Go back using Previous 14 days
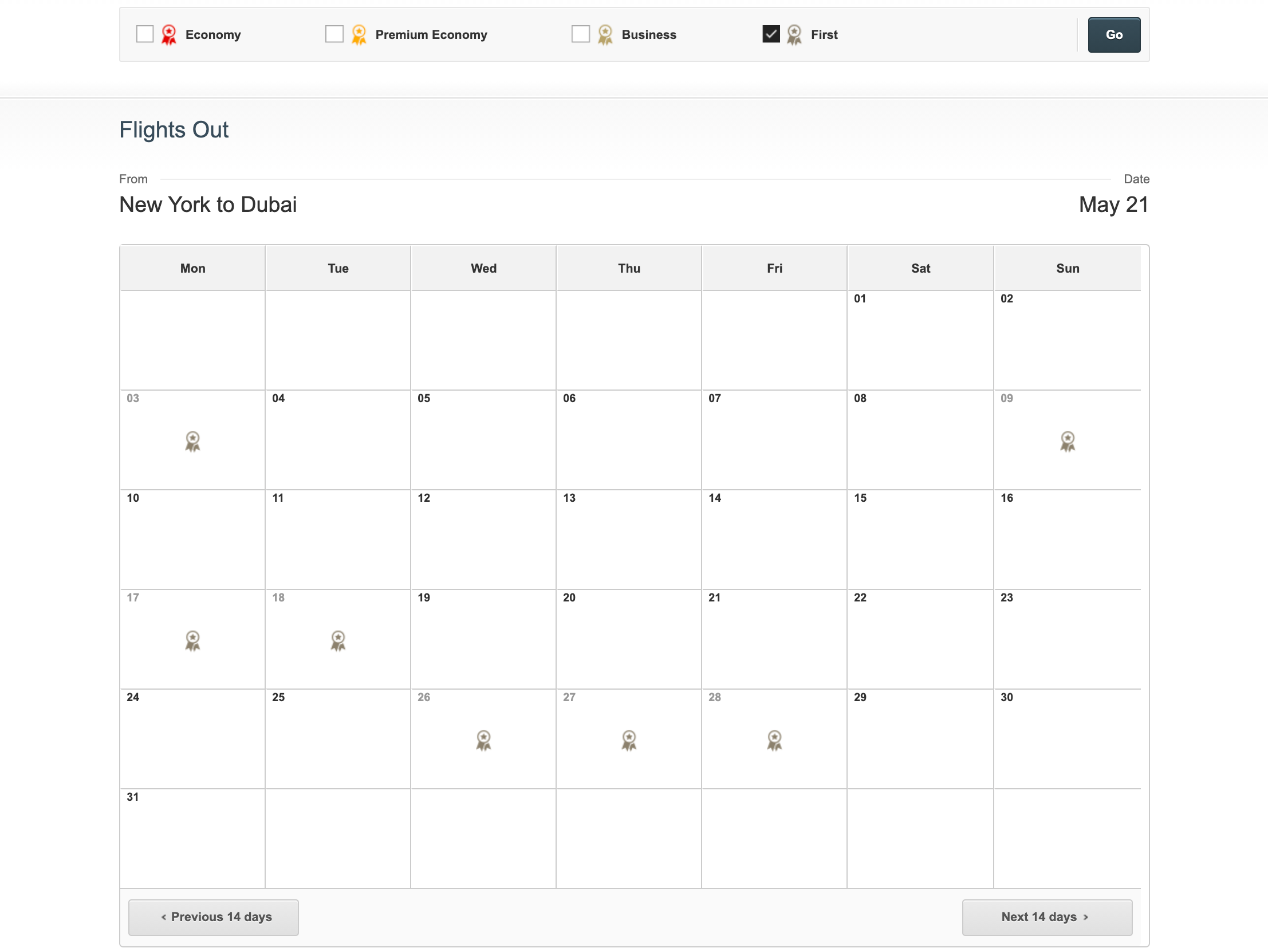Screen dimensions: 1268x952 click(x=212, y=917)
